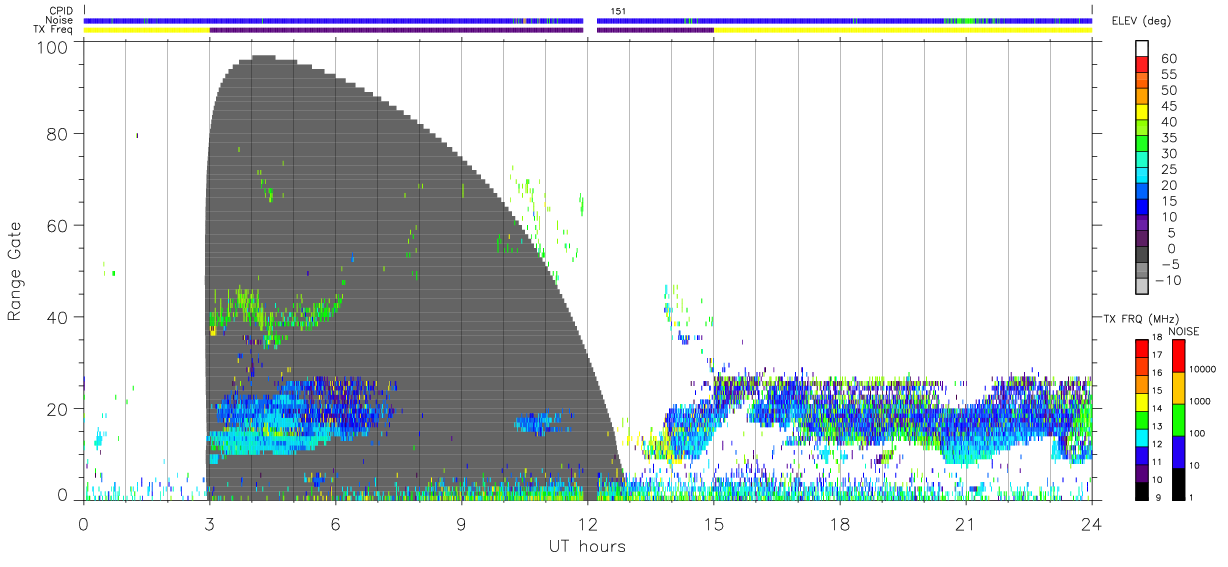Click the 'ELEV (deg)' colour bar title
Screen dimensions: 1228x567
pos(1140,20)
